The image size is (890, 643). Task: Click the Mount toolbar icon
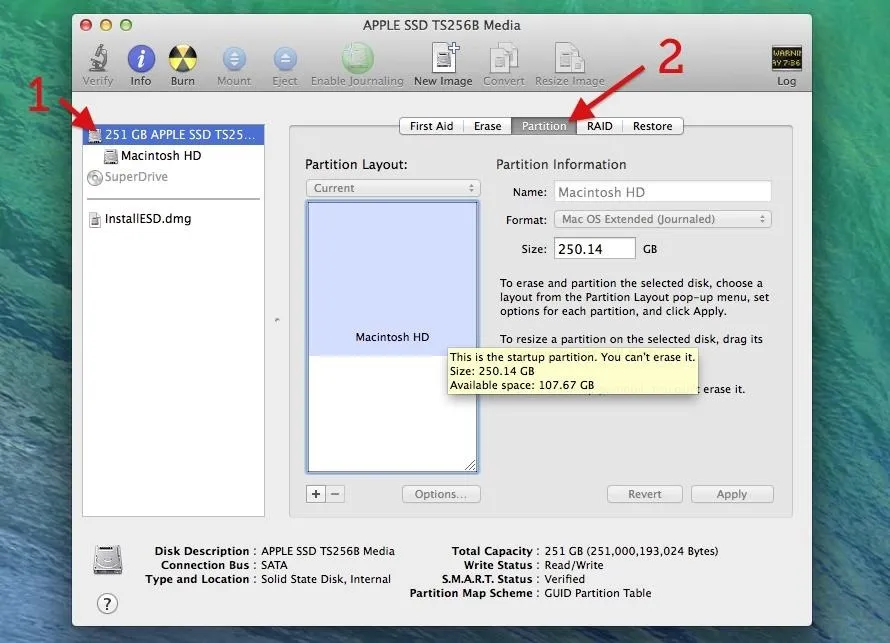[x=234, y=58]
